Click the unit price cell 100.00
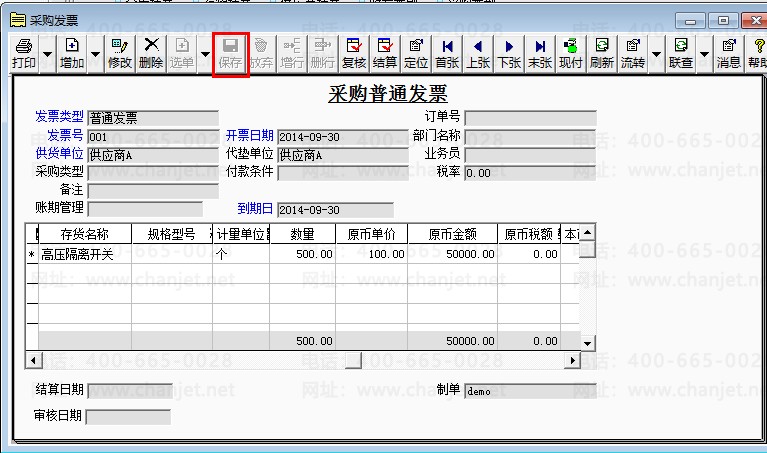 tap(372, 254)
